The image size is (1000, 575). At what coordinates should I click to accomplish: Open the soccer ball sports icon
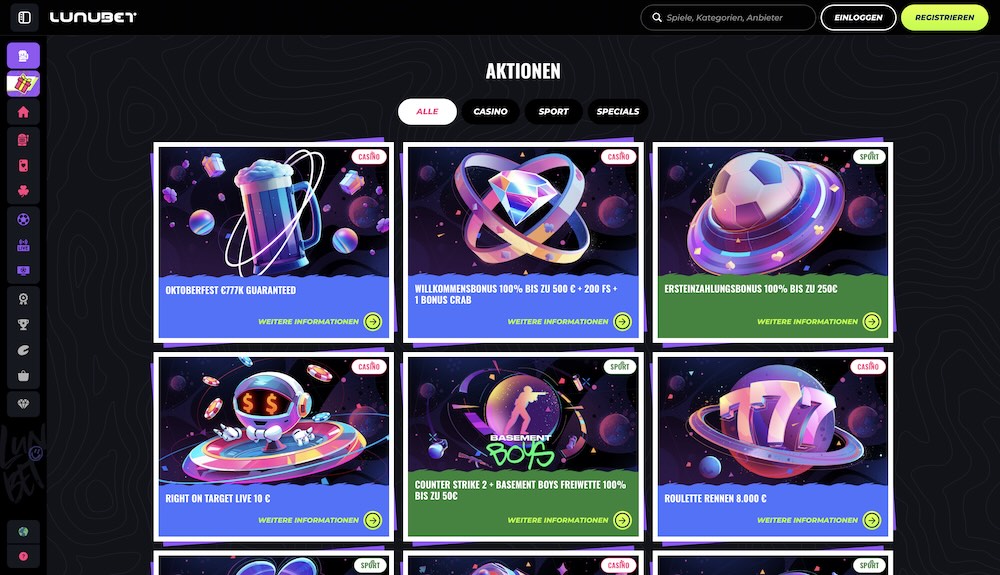coord(24,219)
